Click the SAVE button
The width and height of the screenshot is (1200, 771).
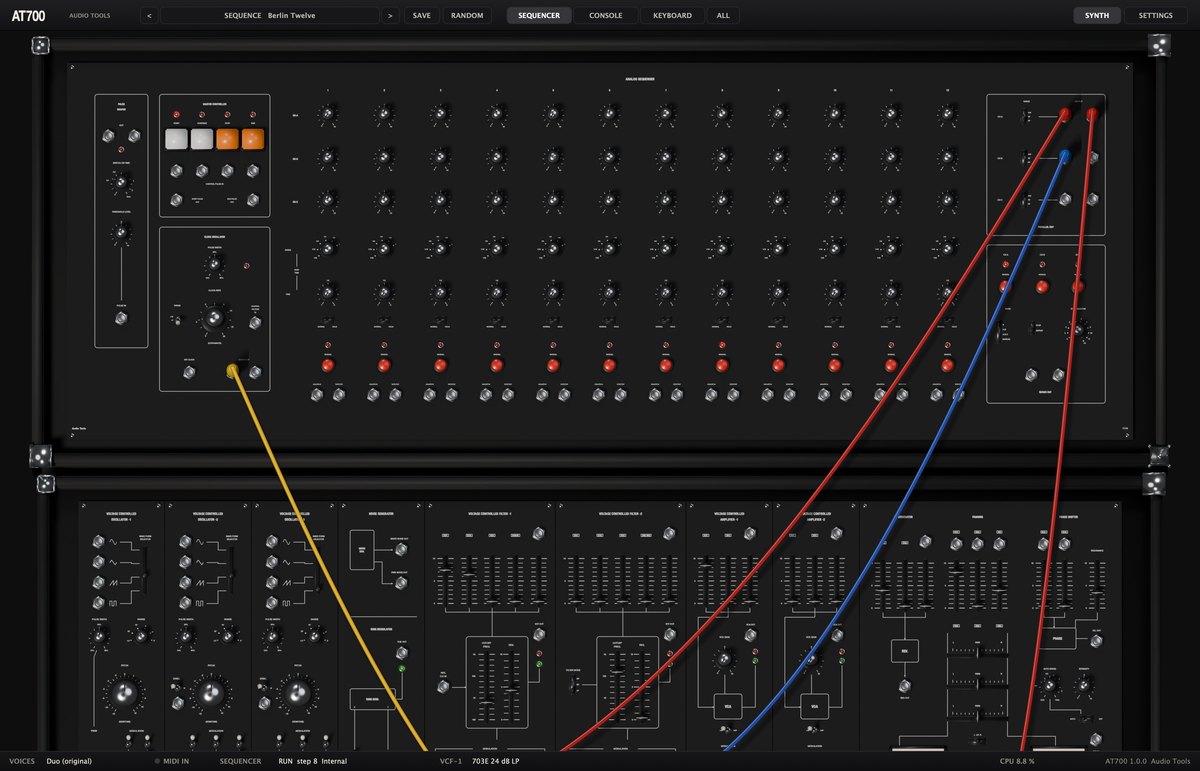pos(422,16)
